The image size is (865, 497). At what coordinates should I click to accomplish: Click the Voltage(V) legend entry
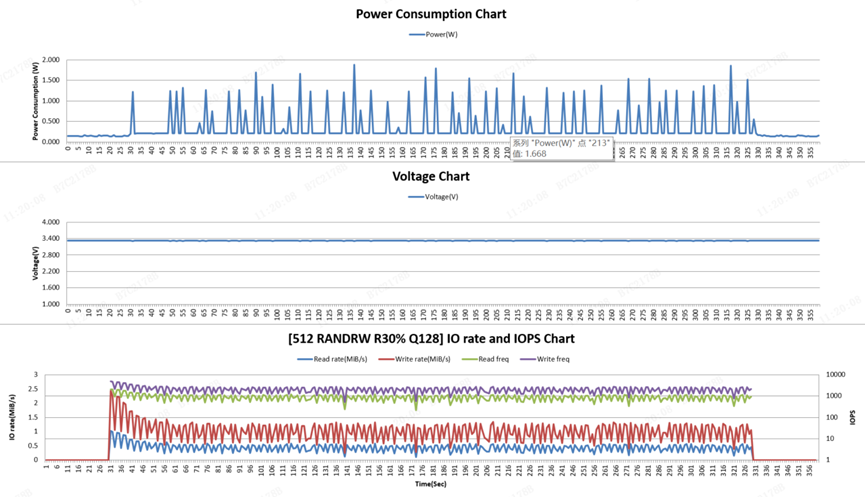click(x=433, y=197)
